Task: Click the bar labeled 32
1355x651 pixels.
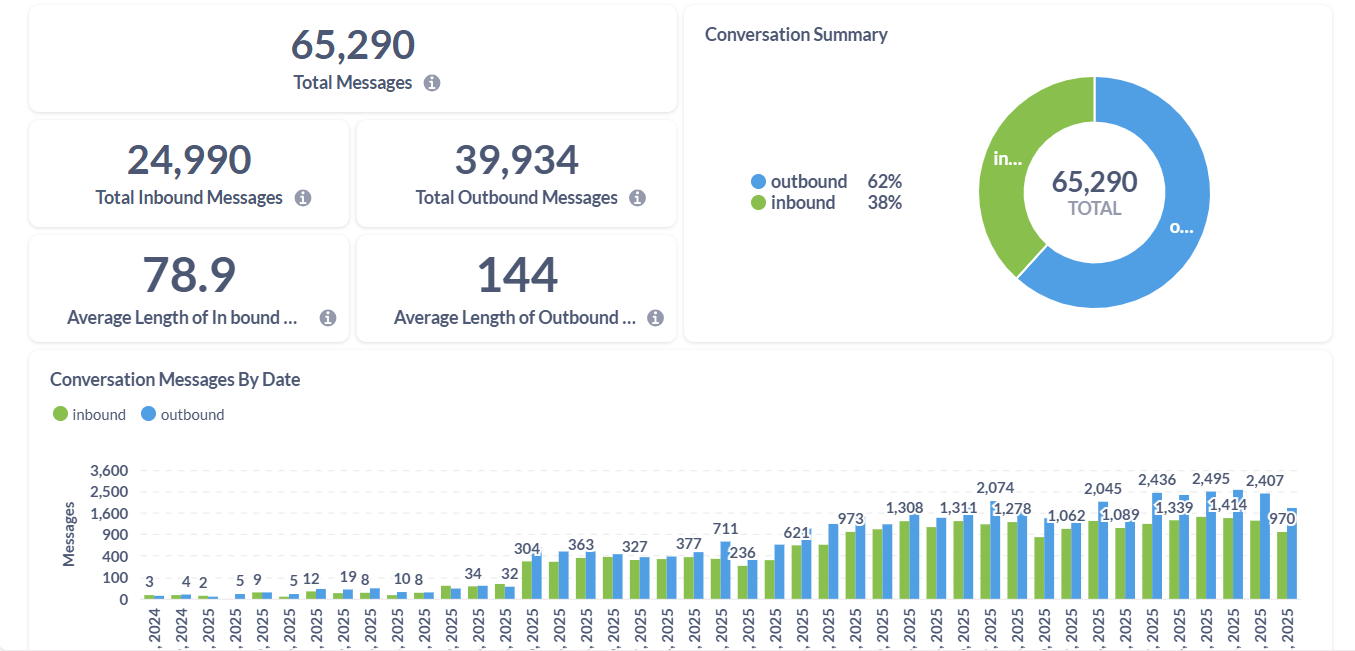Action: (x=510, y=593)
